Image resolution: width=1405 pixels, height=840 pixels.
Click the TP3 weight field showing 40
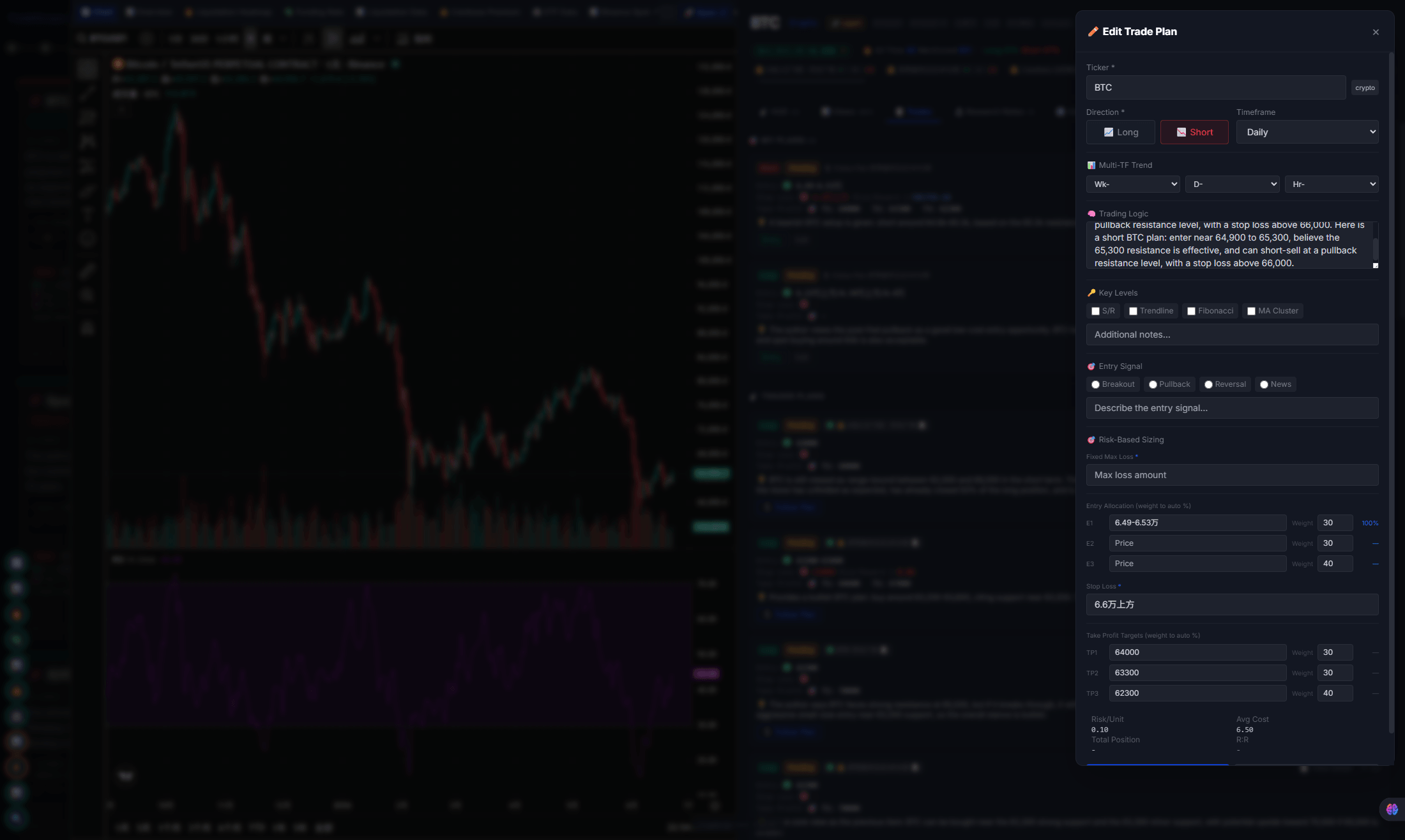pyautogui.click(x=1335, y=693)
